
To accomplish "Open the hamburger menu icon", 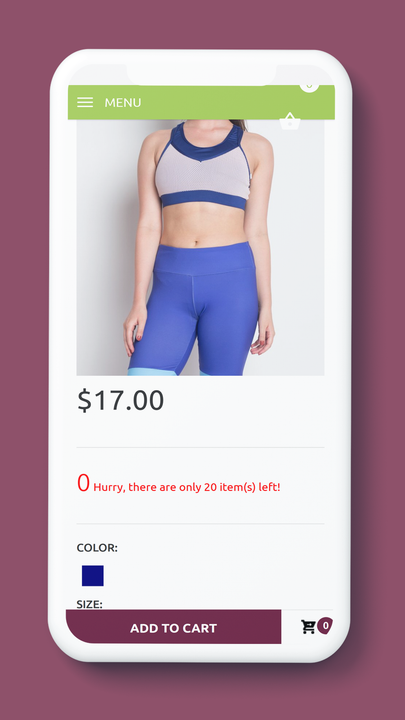I will 85,102.
